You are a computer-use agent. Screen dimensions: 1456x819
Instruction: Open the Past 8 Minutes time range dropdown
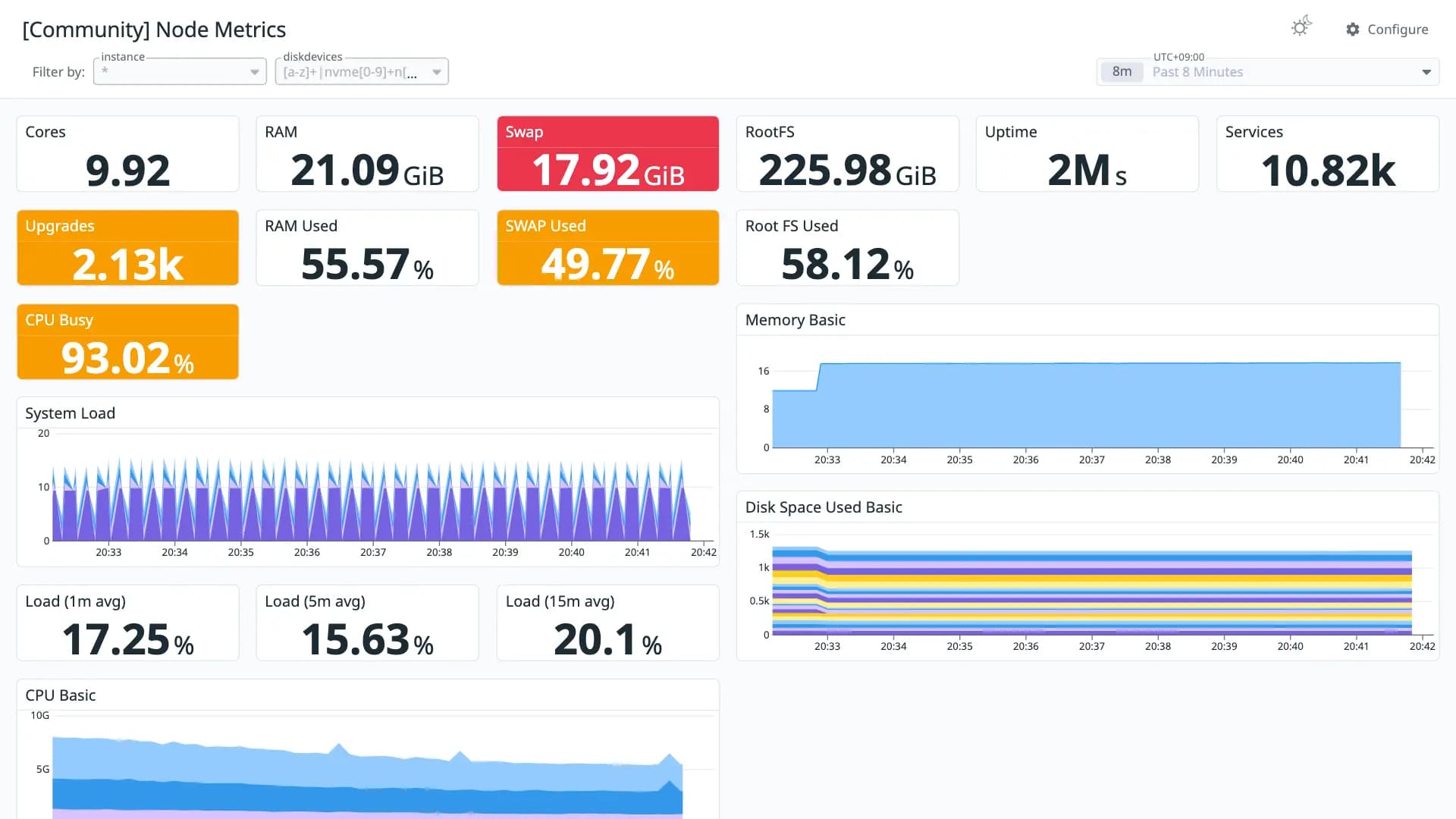click(x=1268, y=72)
